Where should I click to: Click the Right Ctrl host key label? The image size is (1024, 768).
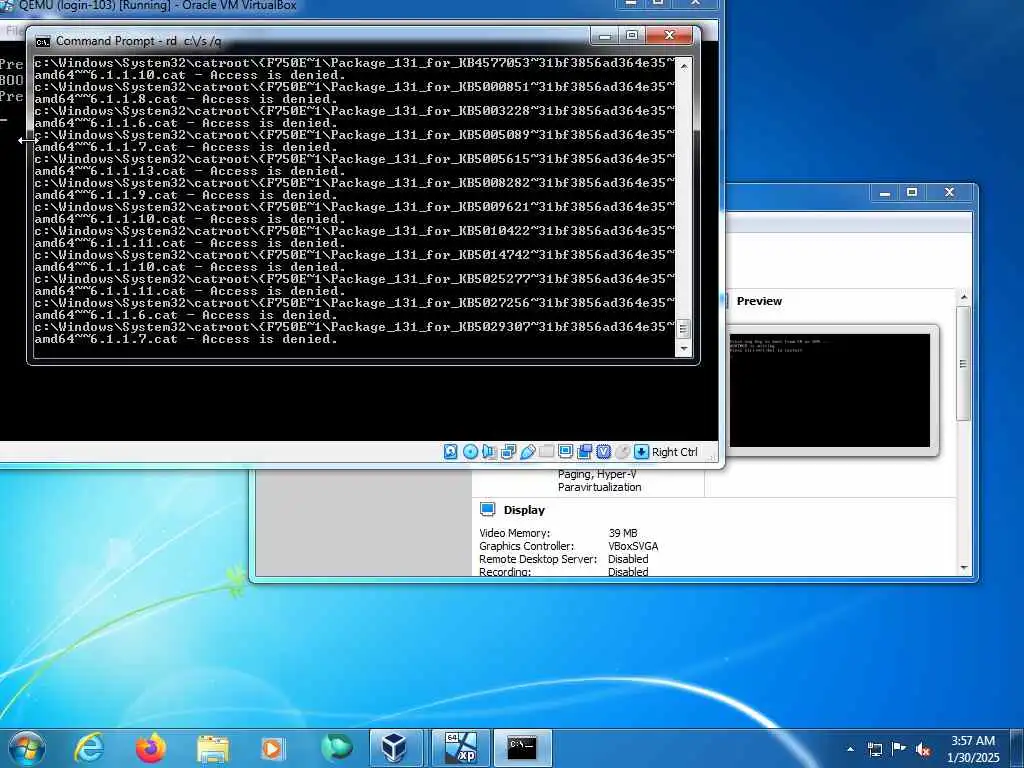click(x=675, y=452)
